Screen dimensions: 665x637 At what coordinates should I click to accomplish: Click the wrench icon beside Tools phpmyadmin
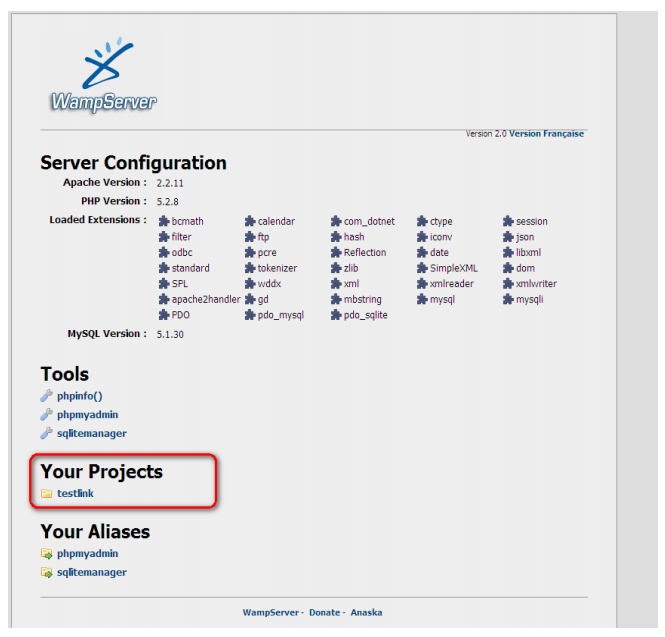[46, 414]
